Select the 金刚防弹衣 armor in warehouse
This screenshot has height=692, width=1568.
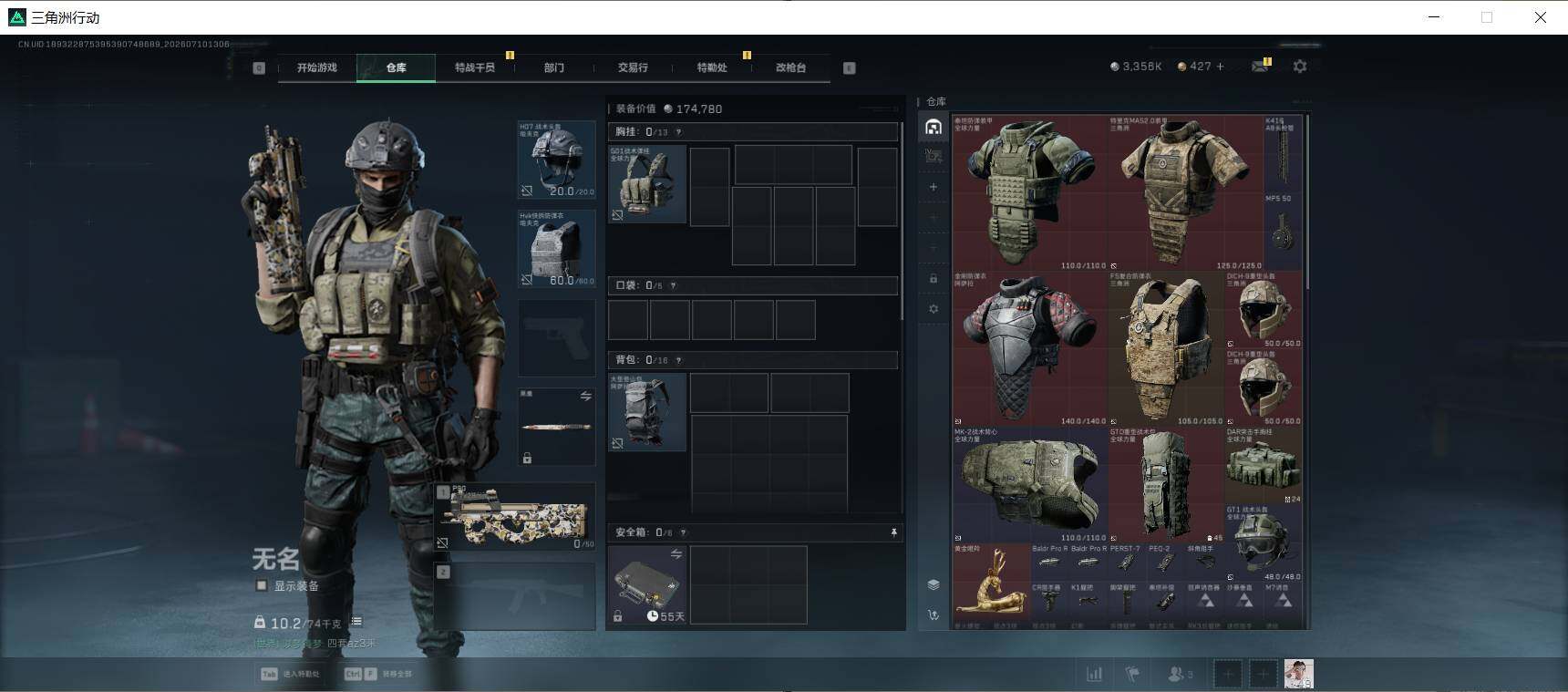click(x=1030, y=348)
